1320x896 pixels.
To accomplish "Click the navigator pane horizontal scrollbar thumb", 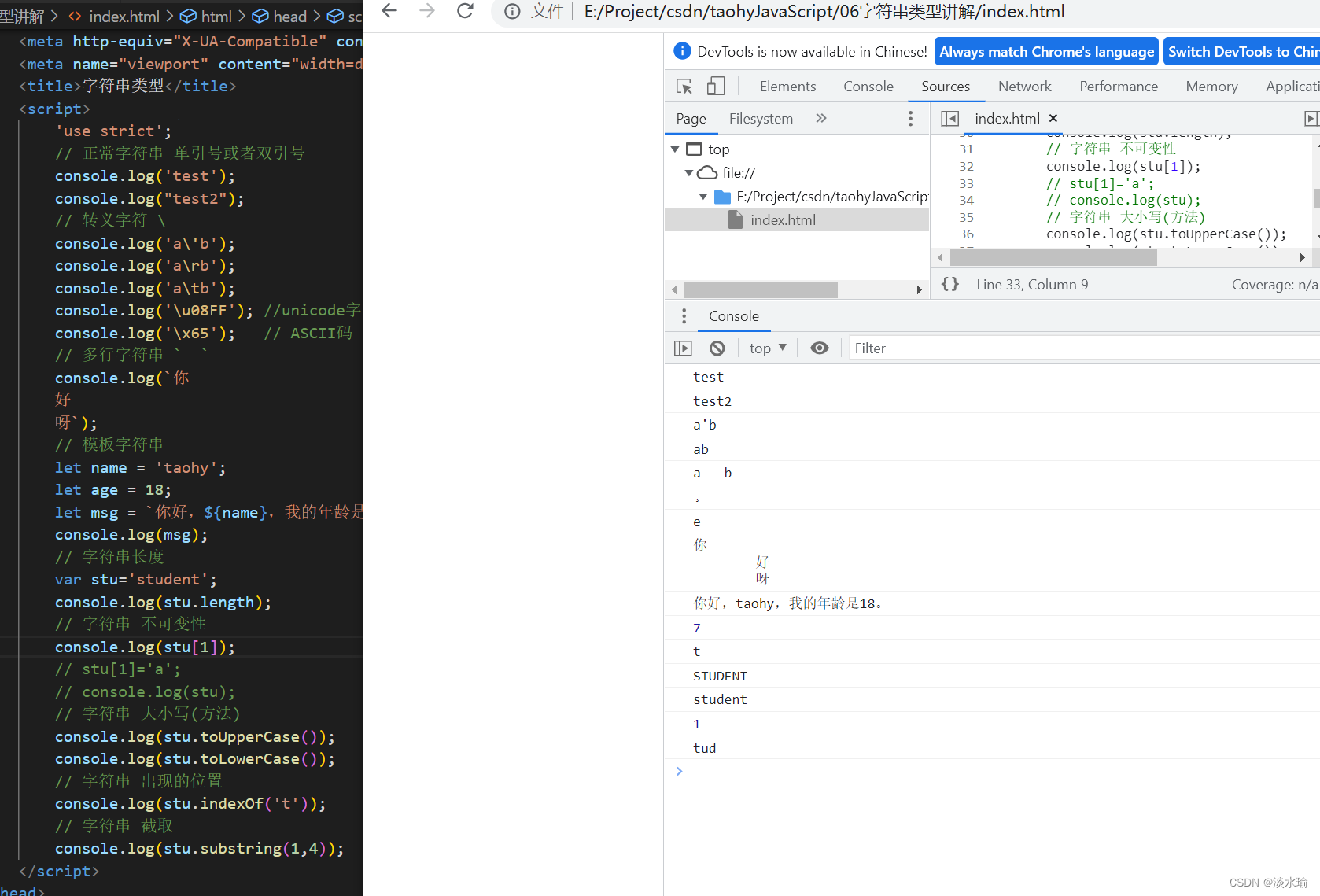I will point(761,289).
